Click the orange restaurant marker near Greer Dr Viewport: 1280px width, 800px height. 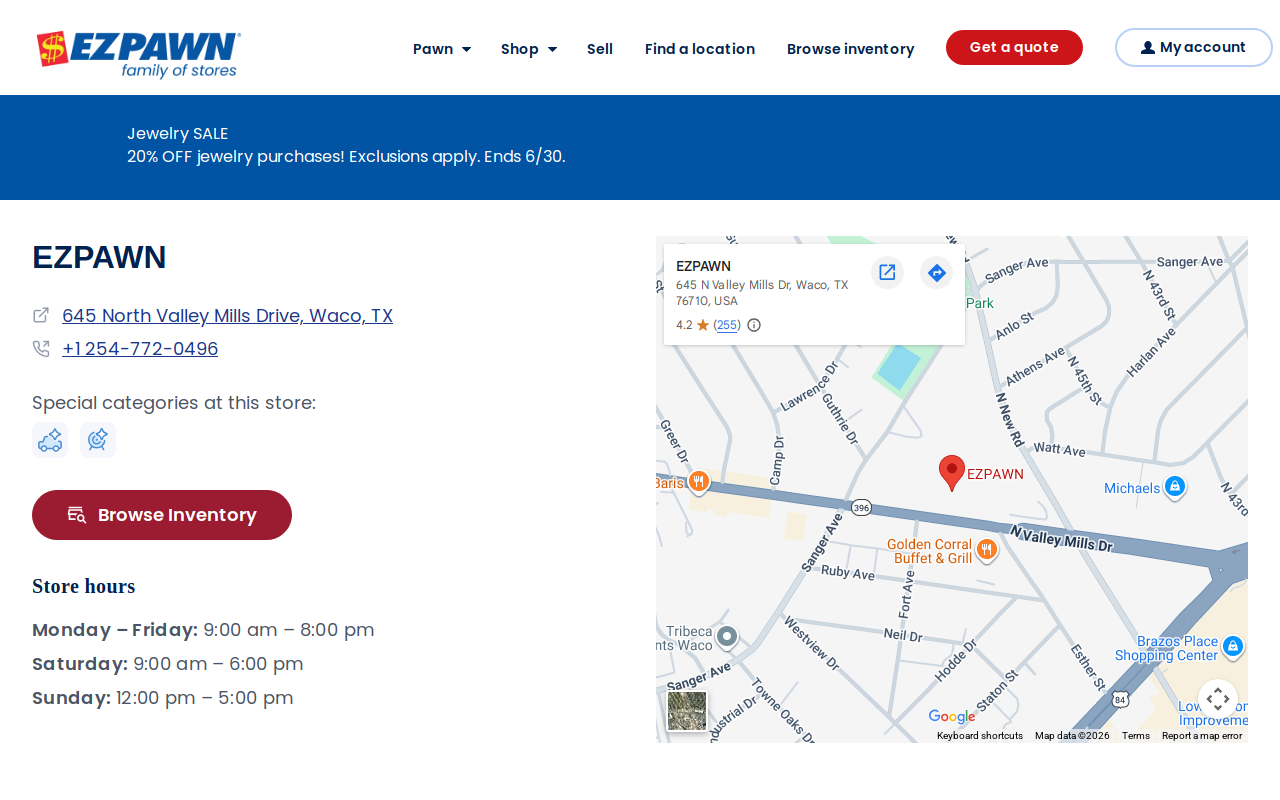coord(699,482)
